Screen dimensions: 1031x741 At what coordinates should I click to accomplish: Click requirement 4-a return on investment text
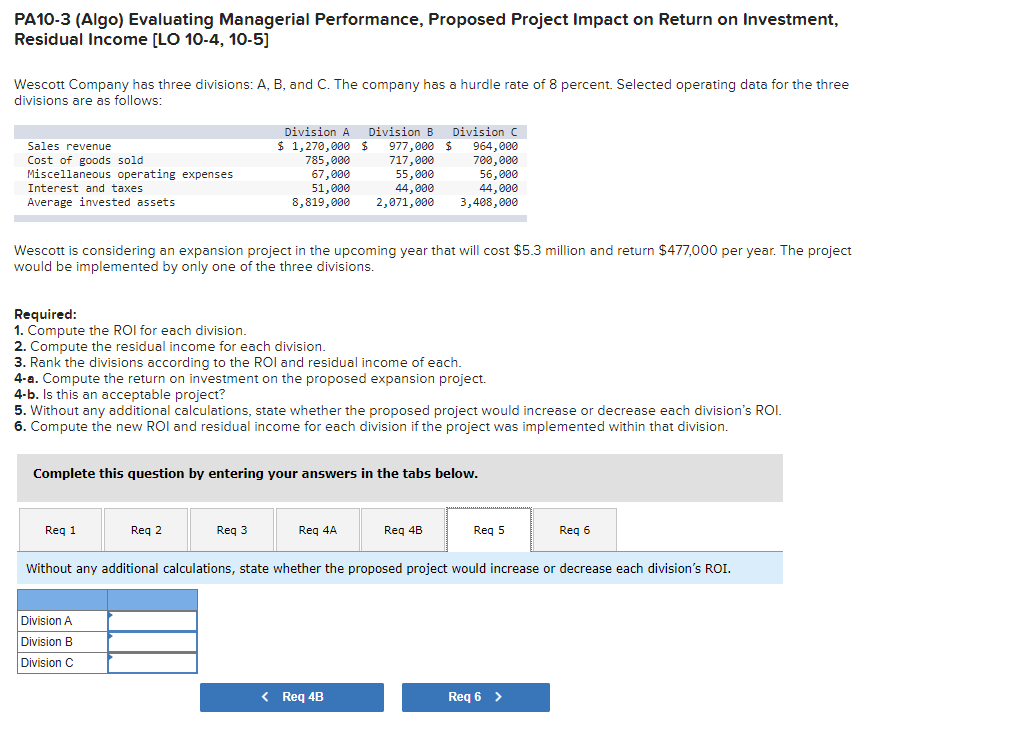point(250,379)
